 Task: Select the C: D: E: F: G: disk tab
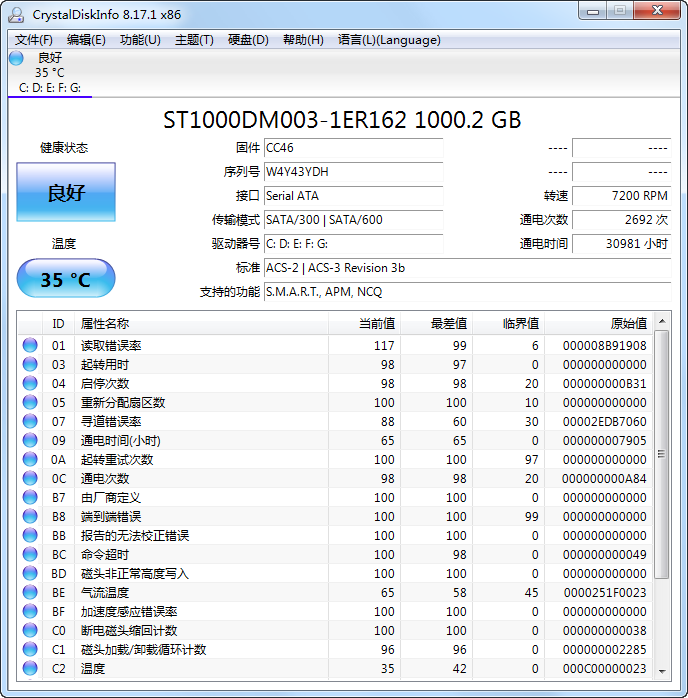[50, 73]
